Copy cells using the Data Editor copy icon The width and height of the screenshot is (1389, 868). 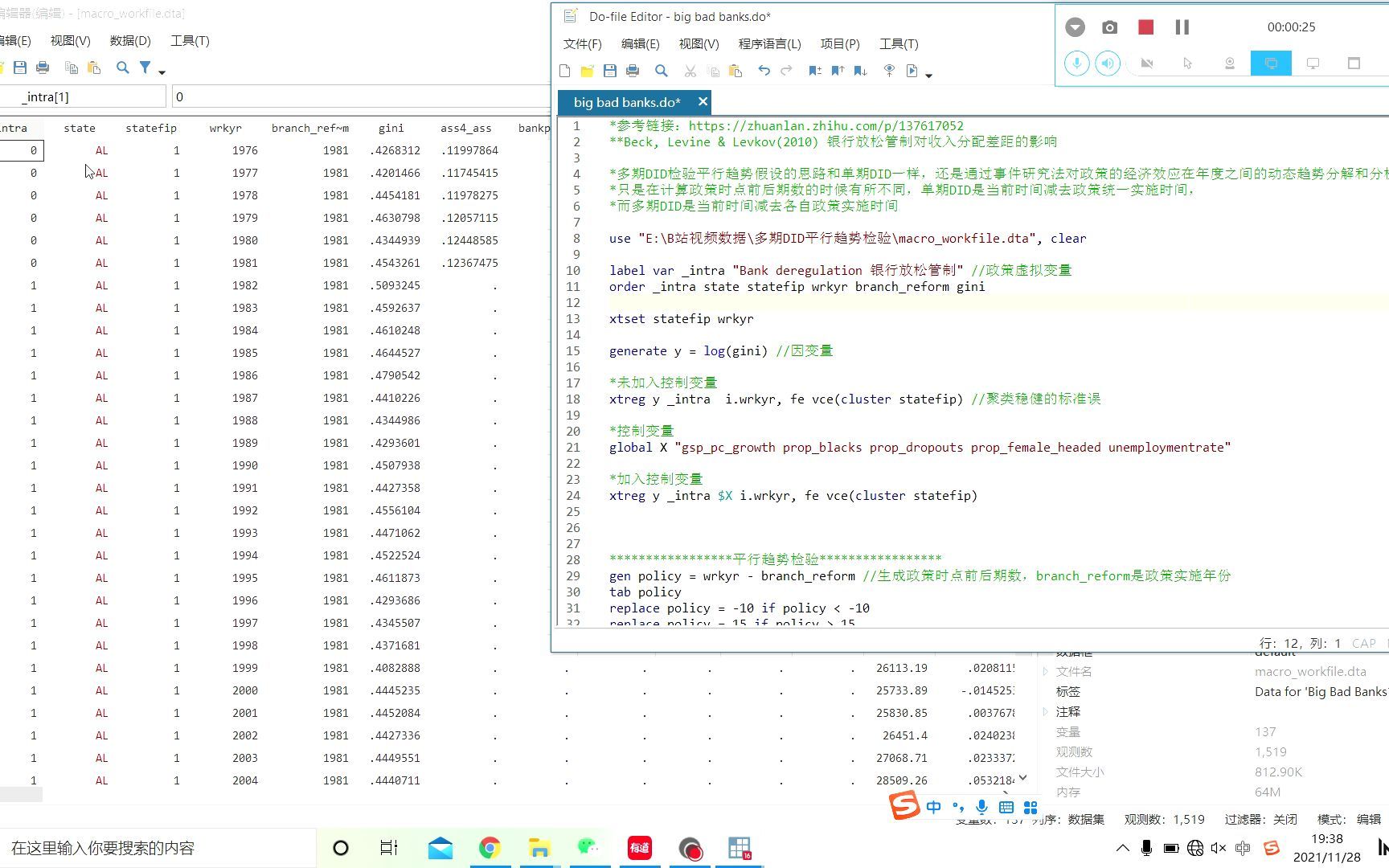click(x=72, y=68)
